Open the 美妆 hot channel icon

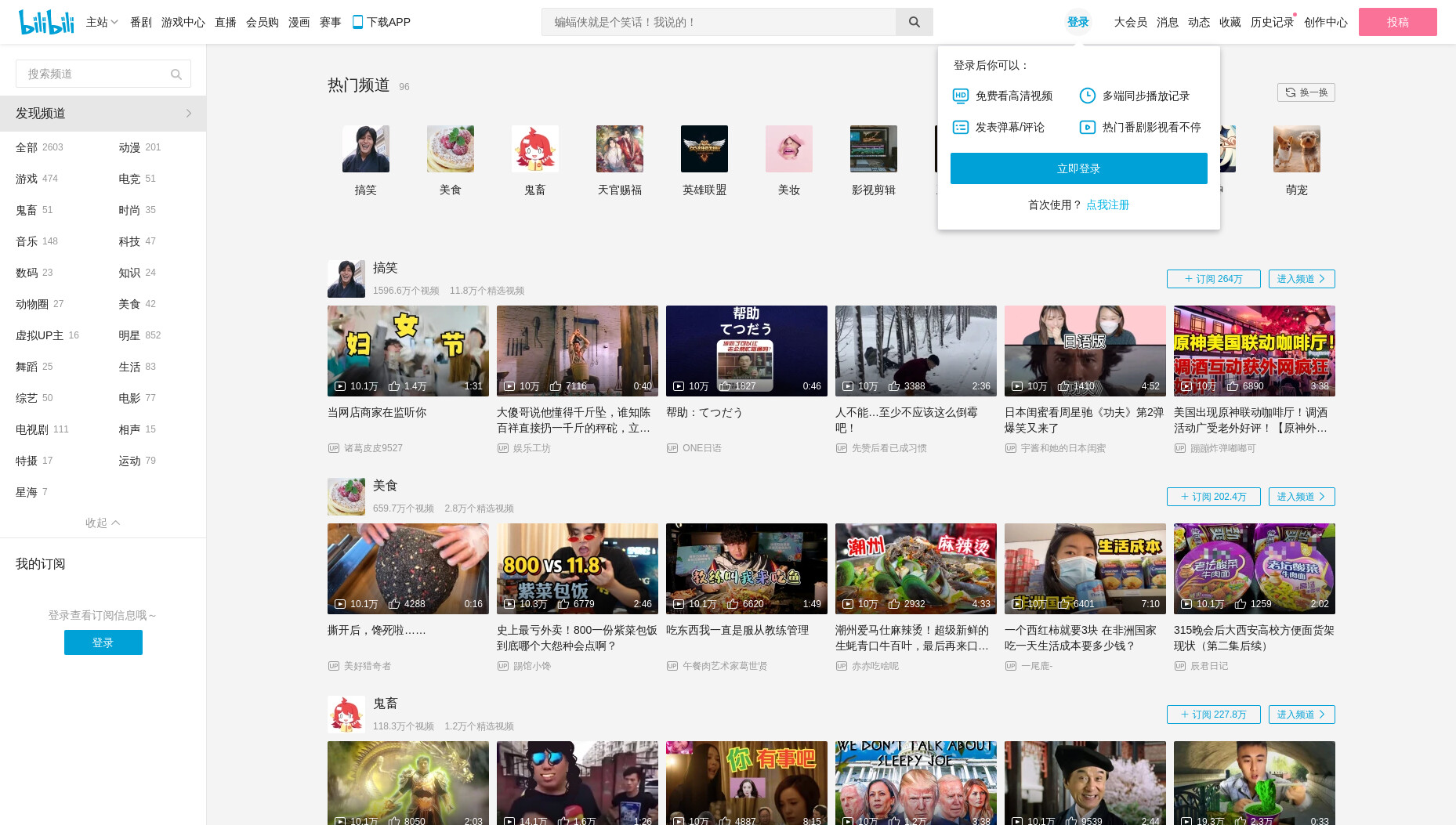[789, 149]
